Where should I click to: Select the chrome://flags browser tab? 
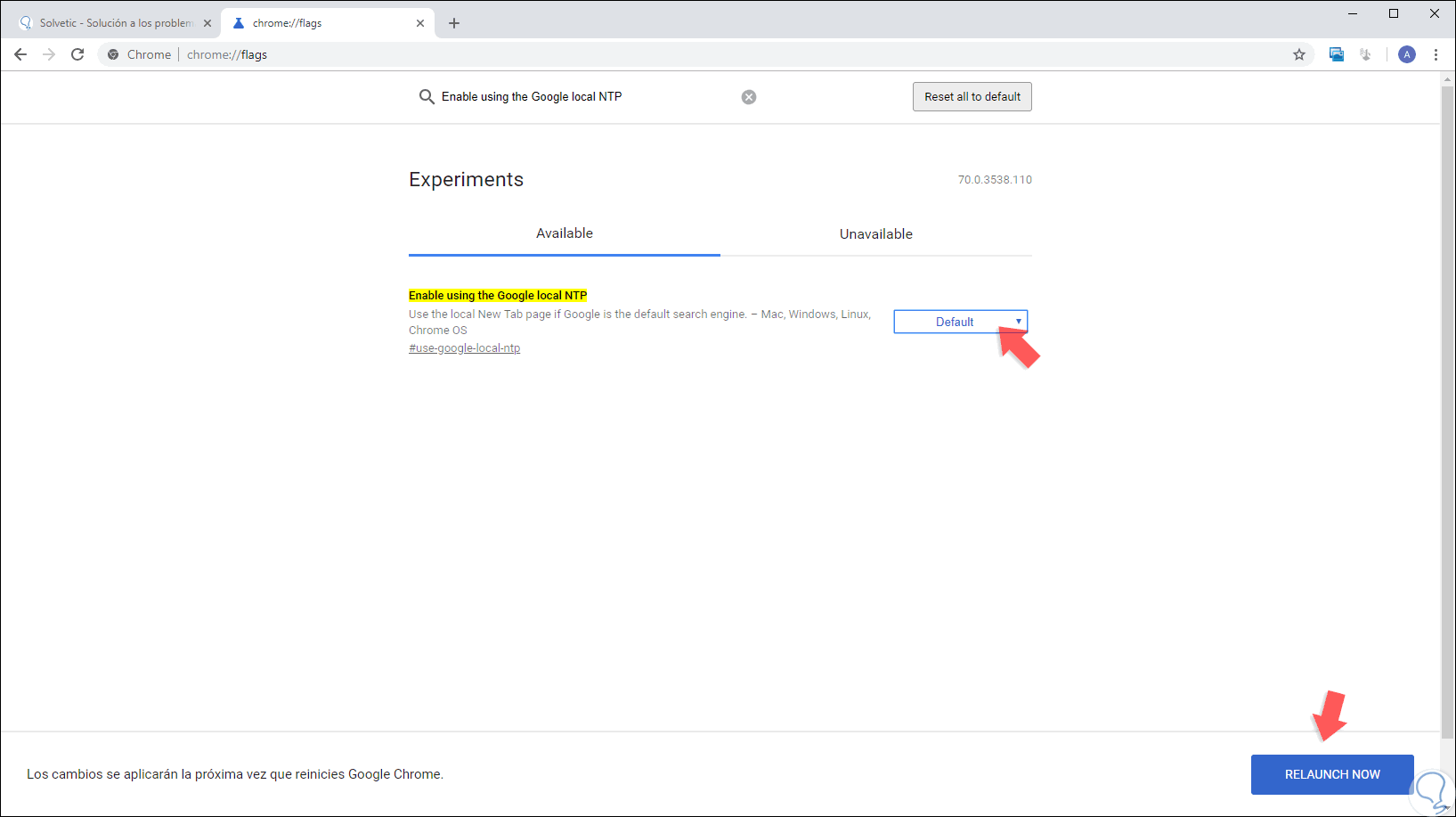[x=328, y=23]
